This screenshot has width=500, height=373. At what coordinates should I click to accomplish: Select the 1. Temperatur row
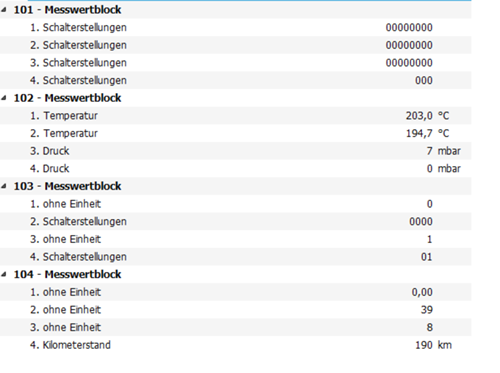[x=236, y=116]
